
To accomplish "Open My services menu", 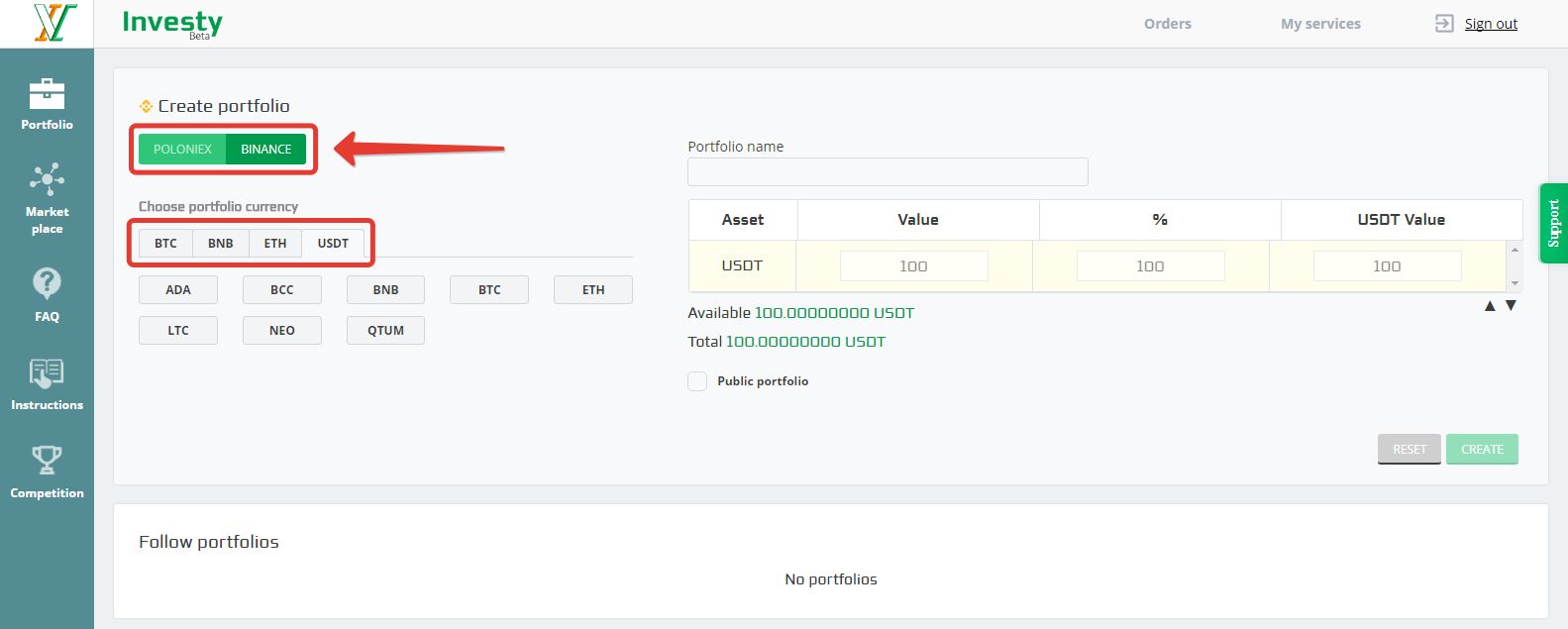I will tap(1320, 24).
